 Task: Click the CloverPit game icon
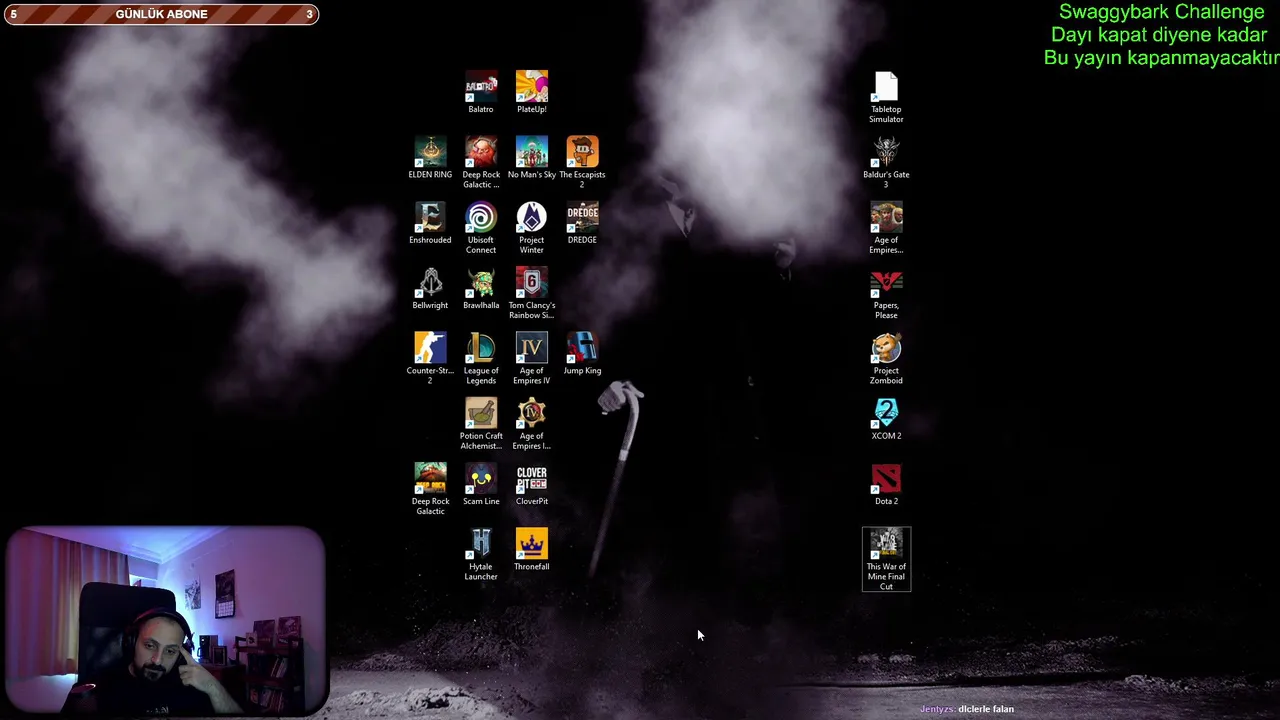coord(532,484)
